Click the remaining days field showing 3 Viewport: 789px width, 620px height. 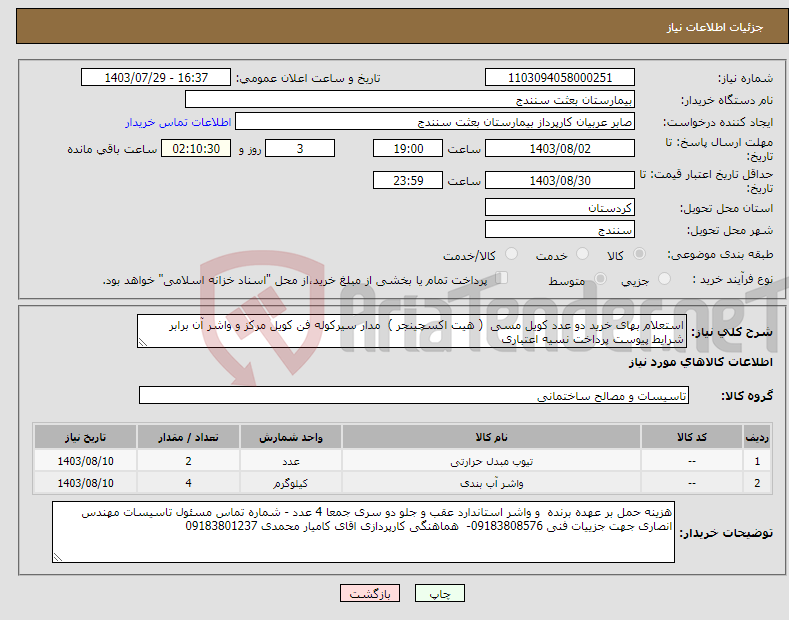[x=300, y=148]
